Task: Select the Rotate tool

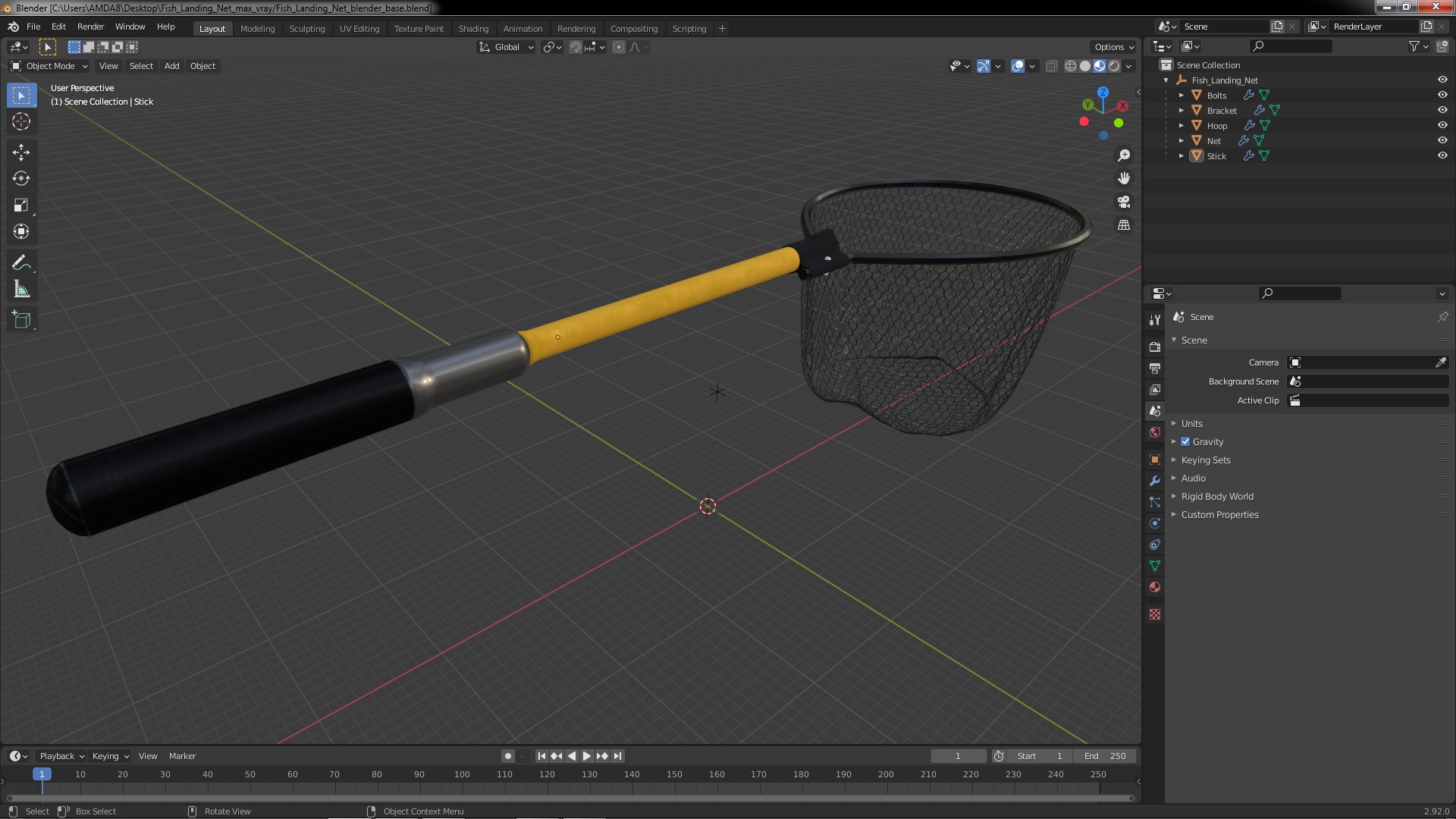Action: 21,179
